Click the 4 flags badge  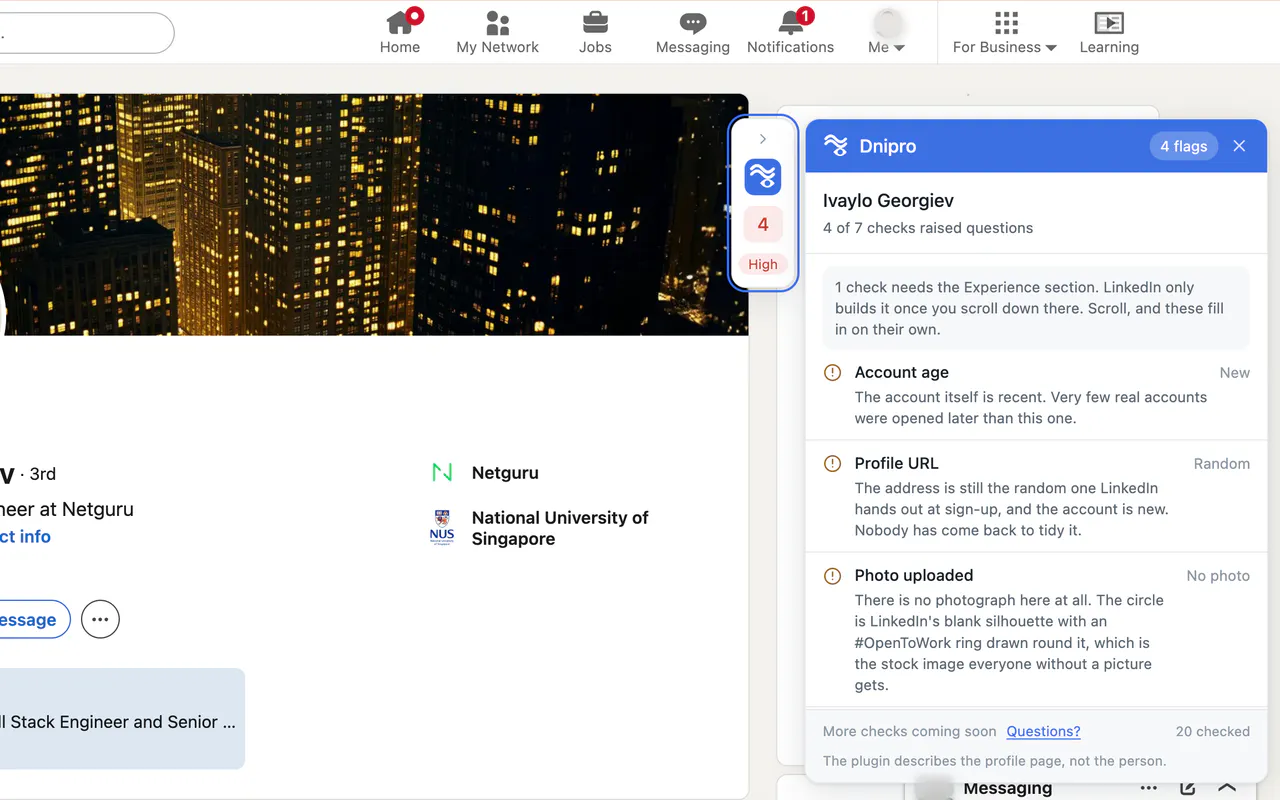point(1184,146)
